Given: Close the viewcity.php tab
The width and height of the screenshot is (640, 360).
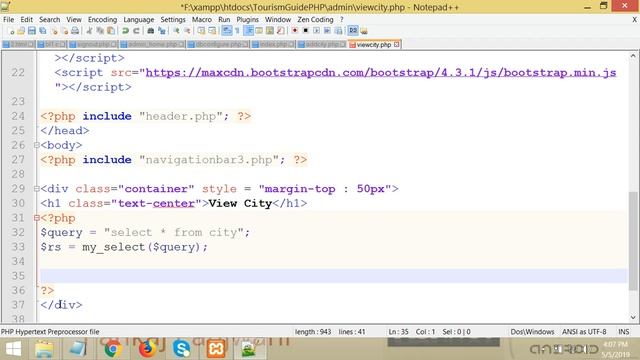Looking at the screenshot, I should [x=396, y=44].
